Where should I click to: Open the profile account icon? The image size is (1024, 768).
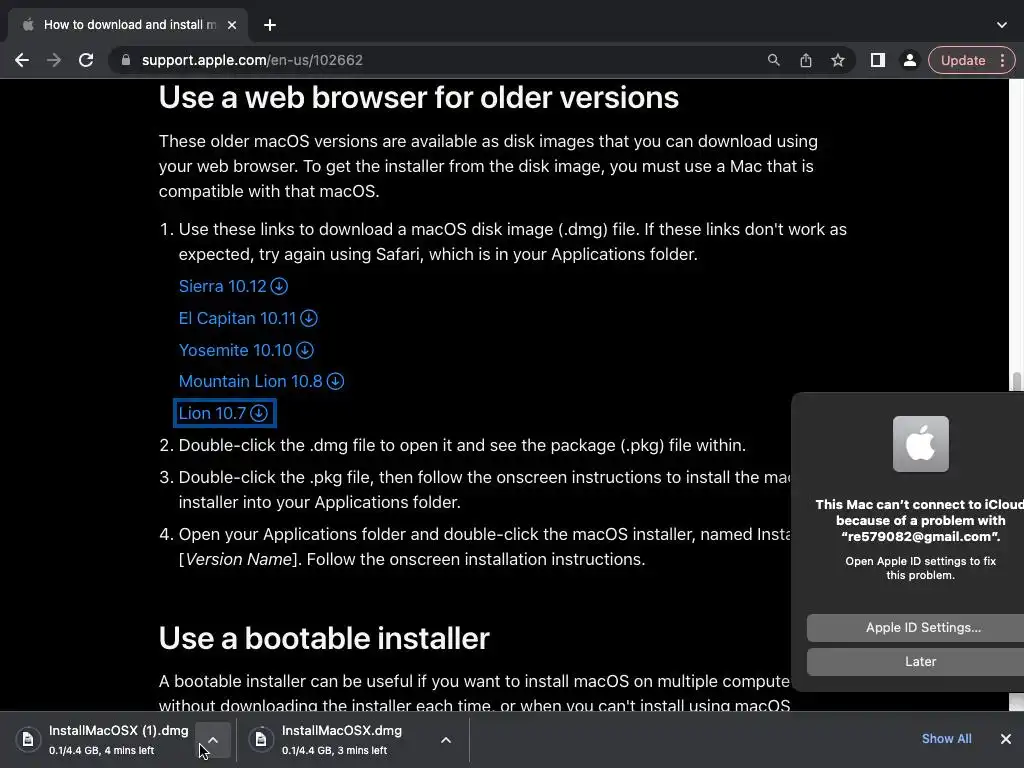click(x=910, y=60)
